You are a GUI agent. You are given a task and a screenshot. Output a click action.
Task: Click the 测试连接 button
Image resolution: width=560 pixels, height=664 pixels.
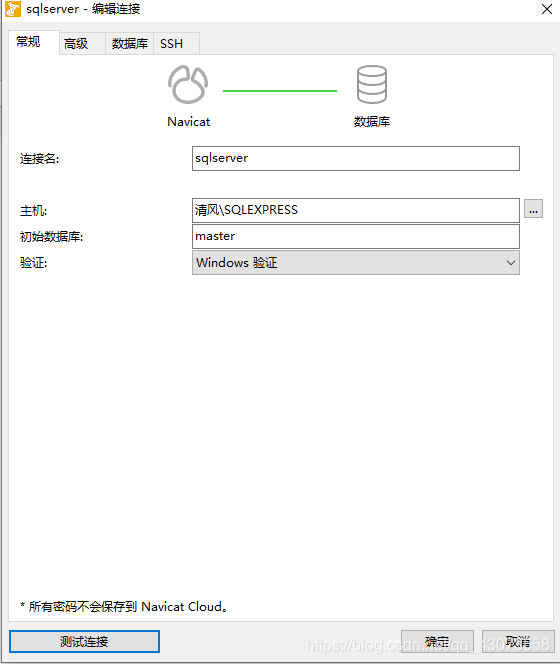tap(84, 641)
